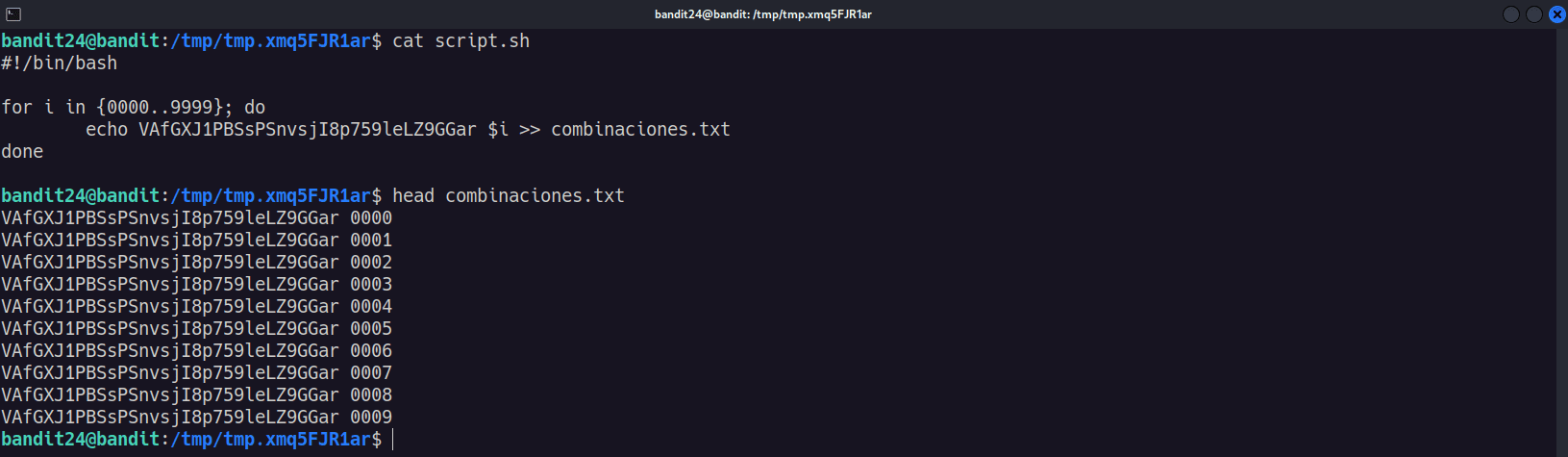This screenshot has width=1568, height=457.
Task: Click the output line ending in 0007
Action: [x=197, y=373]
